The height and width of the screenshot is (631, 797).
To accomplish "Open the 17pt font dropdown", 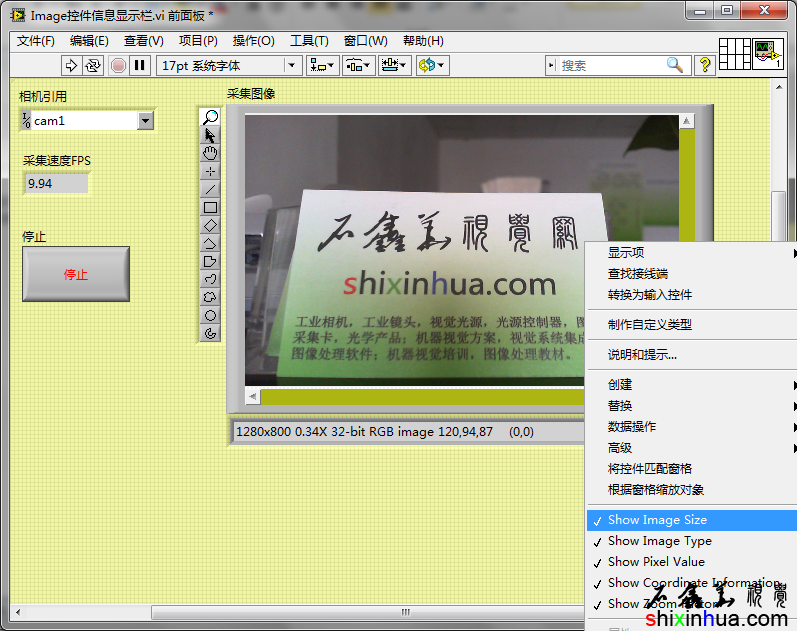I will (x=292, y=65).
